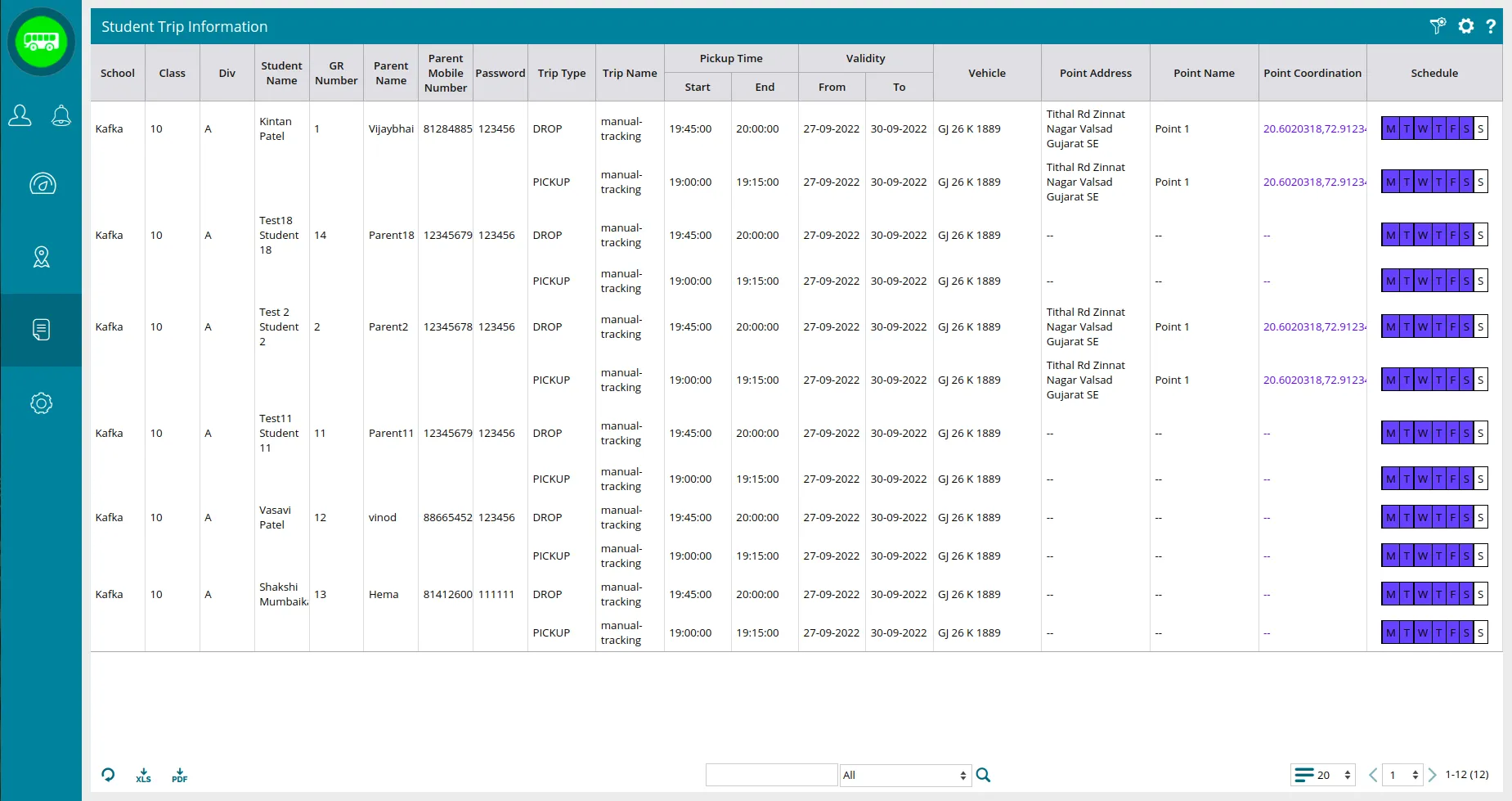Click the green bus logo icon
1512x801 pixels.
pos(41,41)
